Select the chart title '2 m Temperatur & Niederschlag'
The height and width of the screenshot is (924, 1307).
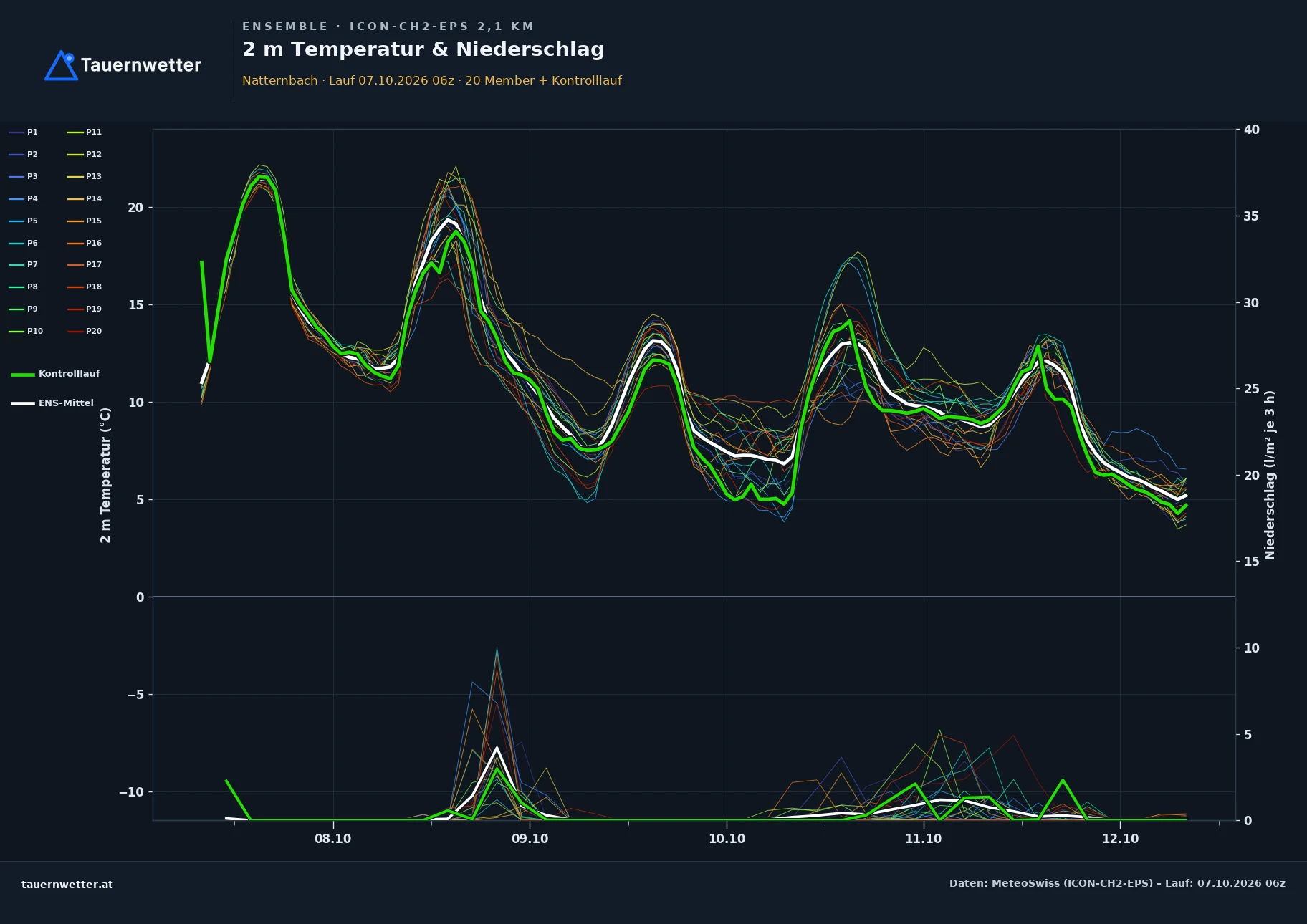tap(423, 49)
